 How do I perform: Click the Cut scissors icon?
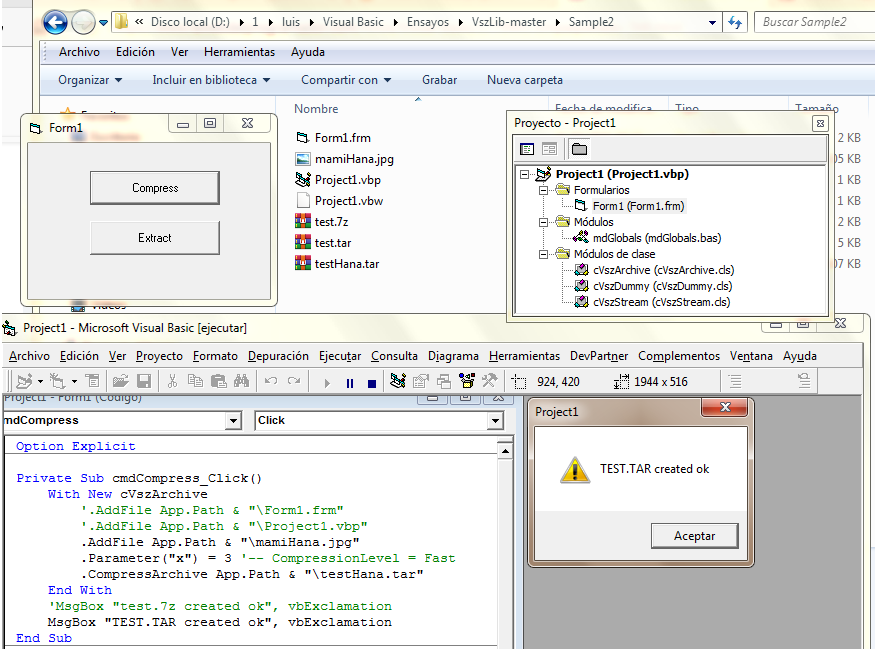(x=172, y=382)
